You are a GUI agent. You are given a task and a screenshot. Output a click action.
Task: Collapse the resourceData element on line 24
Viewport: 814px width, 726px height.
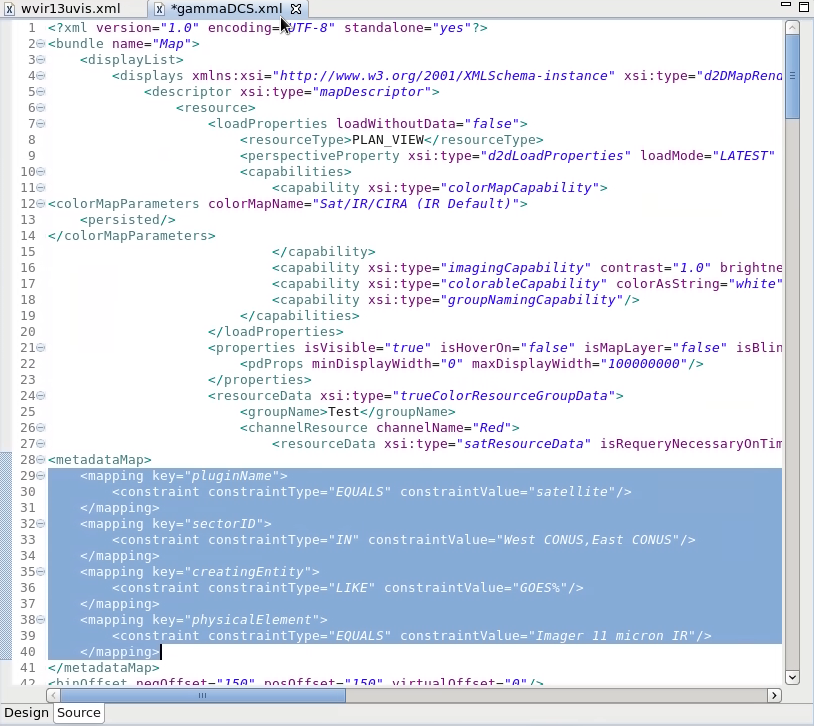(40, 396)
